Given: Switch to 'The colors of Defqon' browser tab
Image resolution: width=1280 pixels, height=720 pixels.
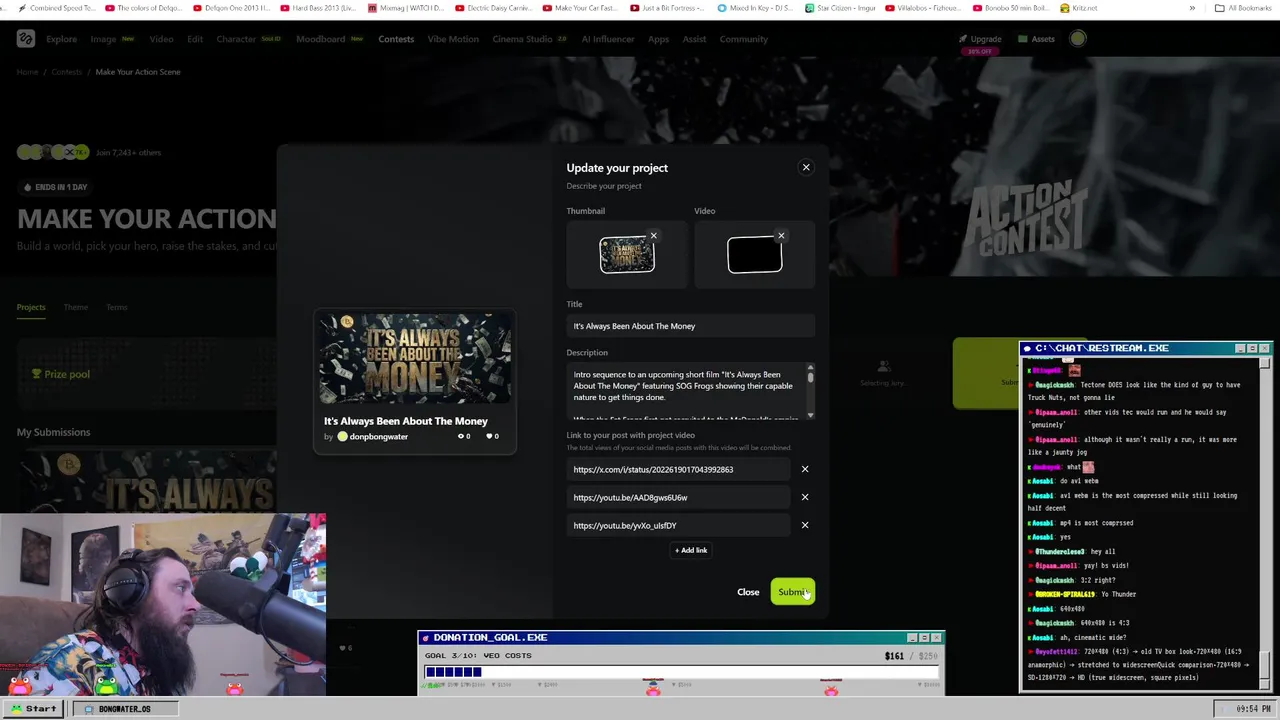Looking at the screenshot, I should click(144, 8).
